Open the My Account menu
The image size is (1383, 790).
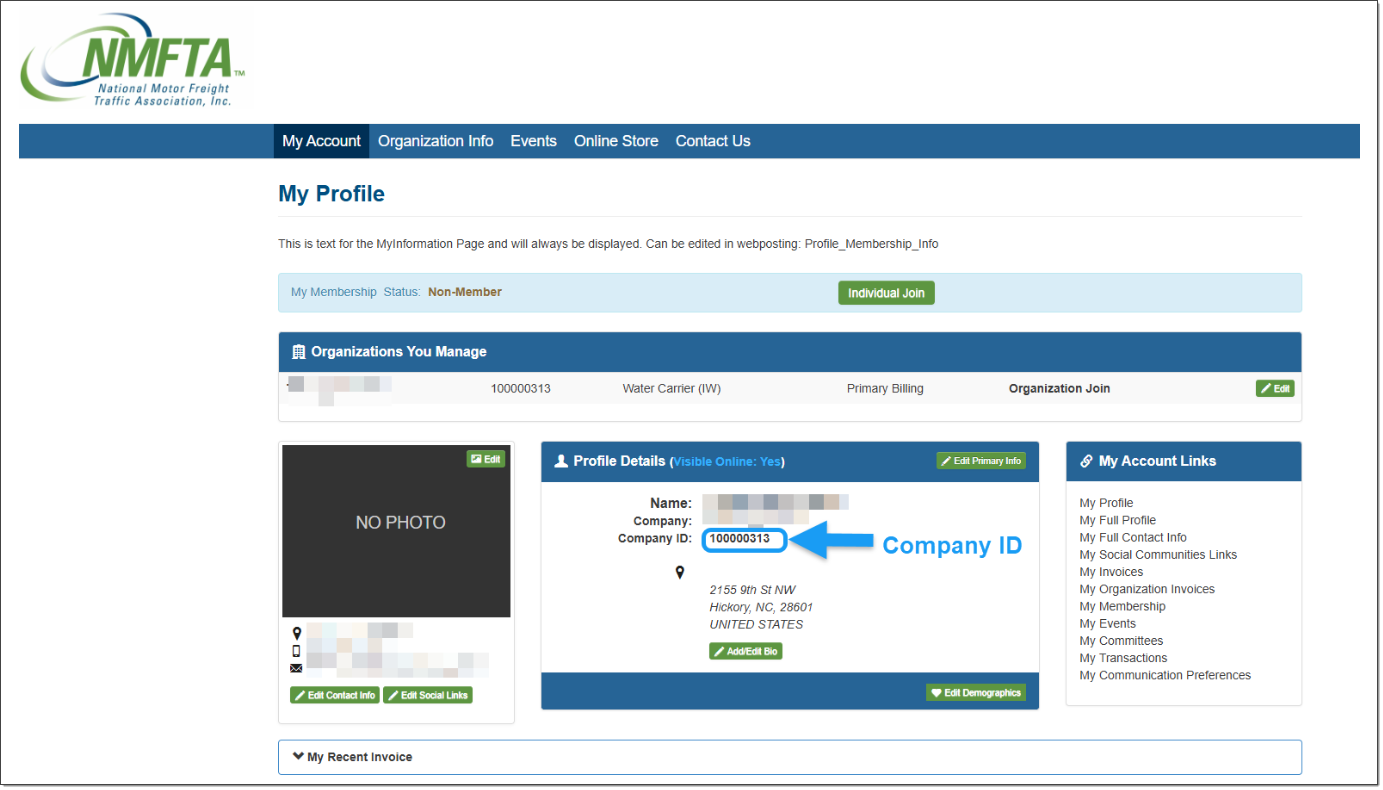(x=321, y=141)
